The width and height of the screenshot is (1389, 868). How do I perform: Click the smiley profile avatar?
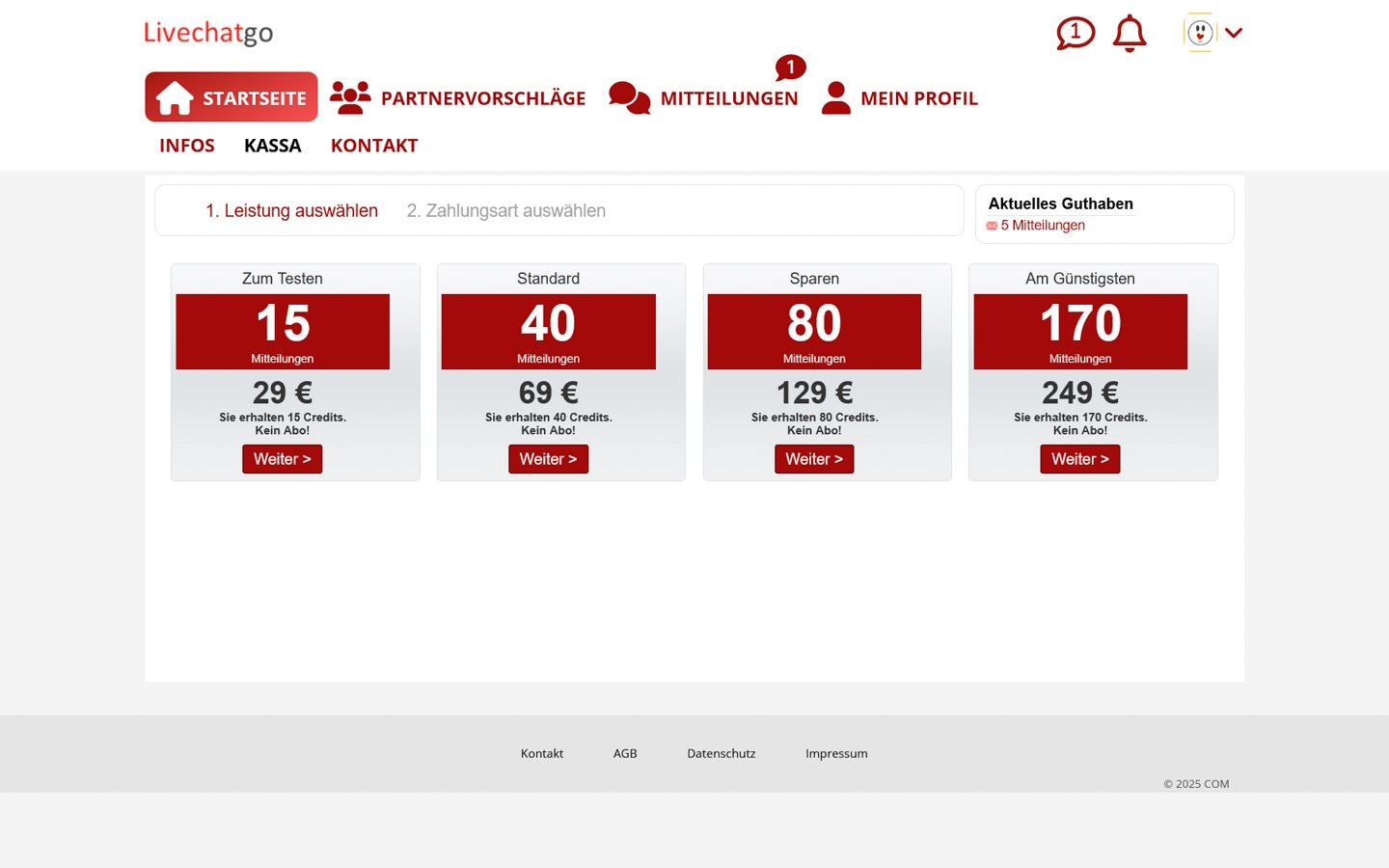pos(1200,33)
